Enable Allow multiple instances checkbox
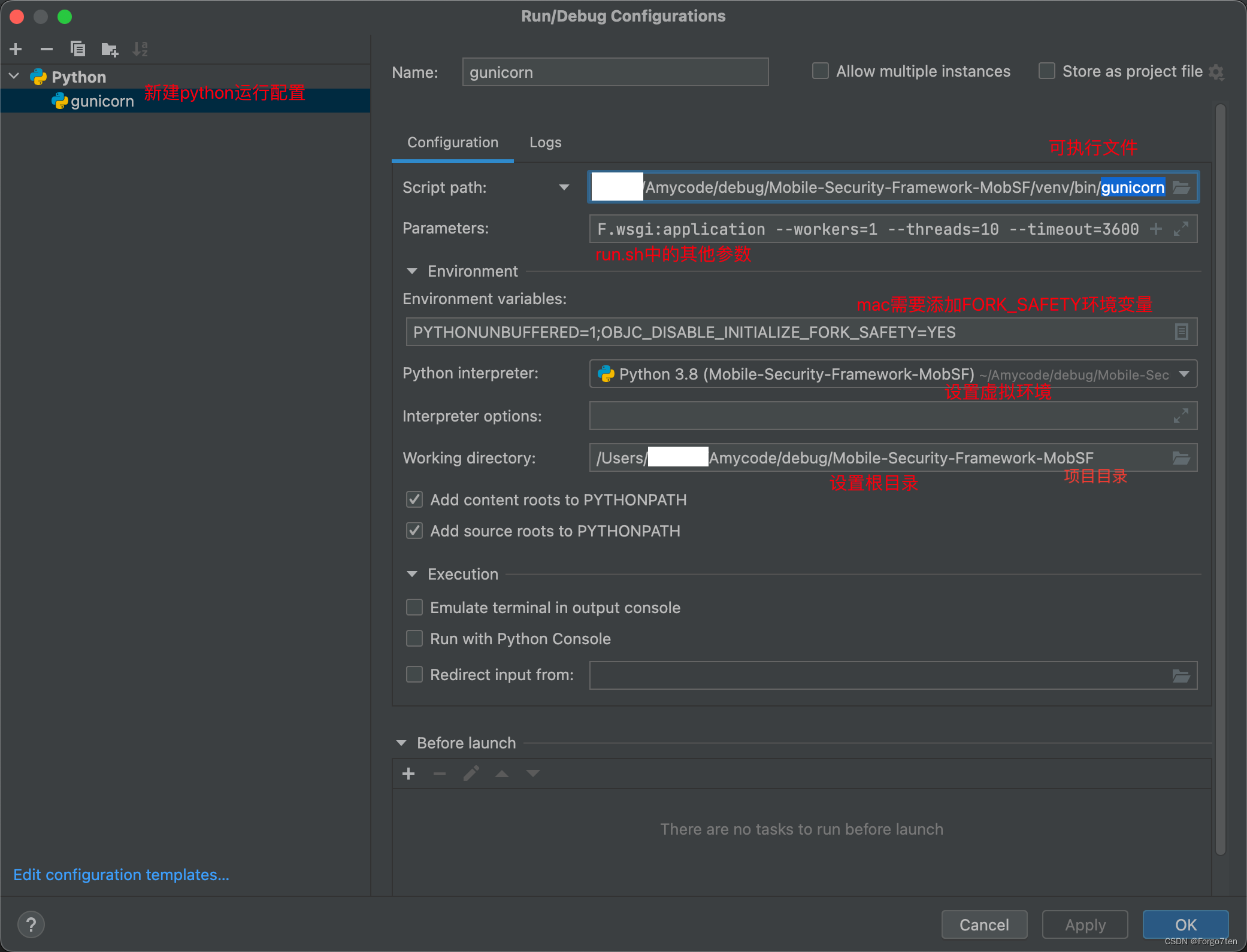 point(821,71)
